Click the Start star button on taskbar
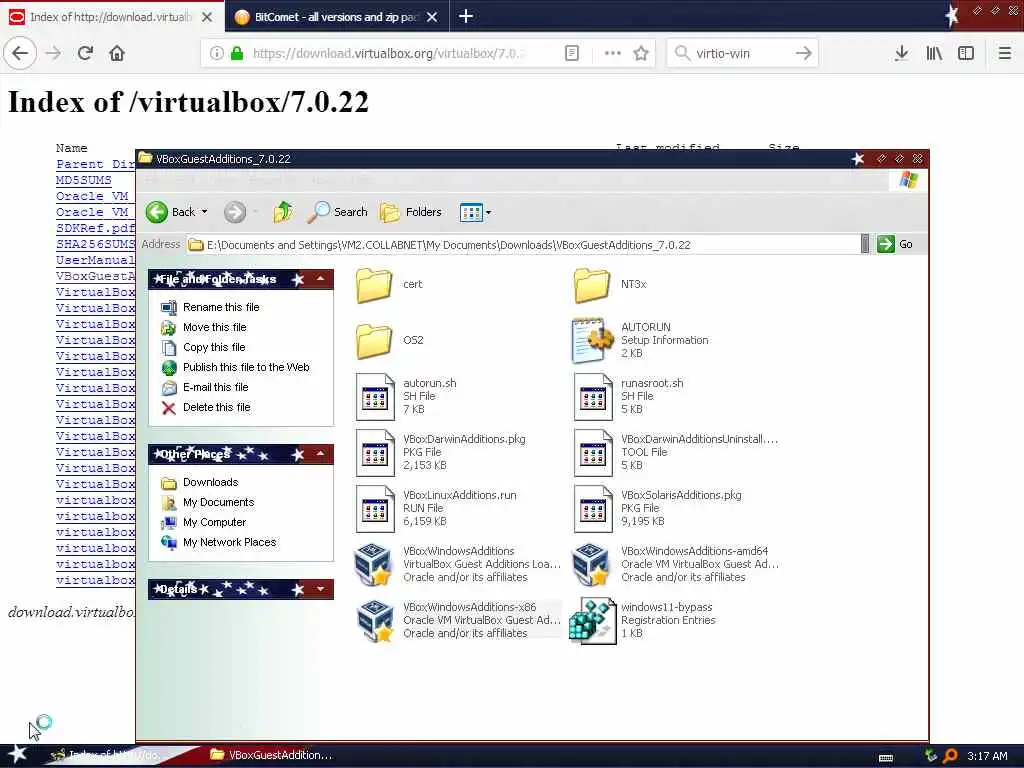This screenshot has width=1024, height=768. coord(18,755)
